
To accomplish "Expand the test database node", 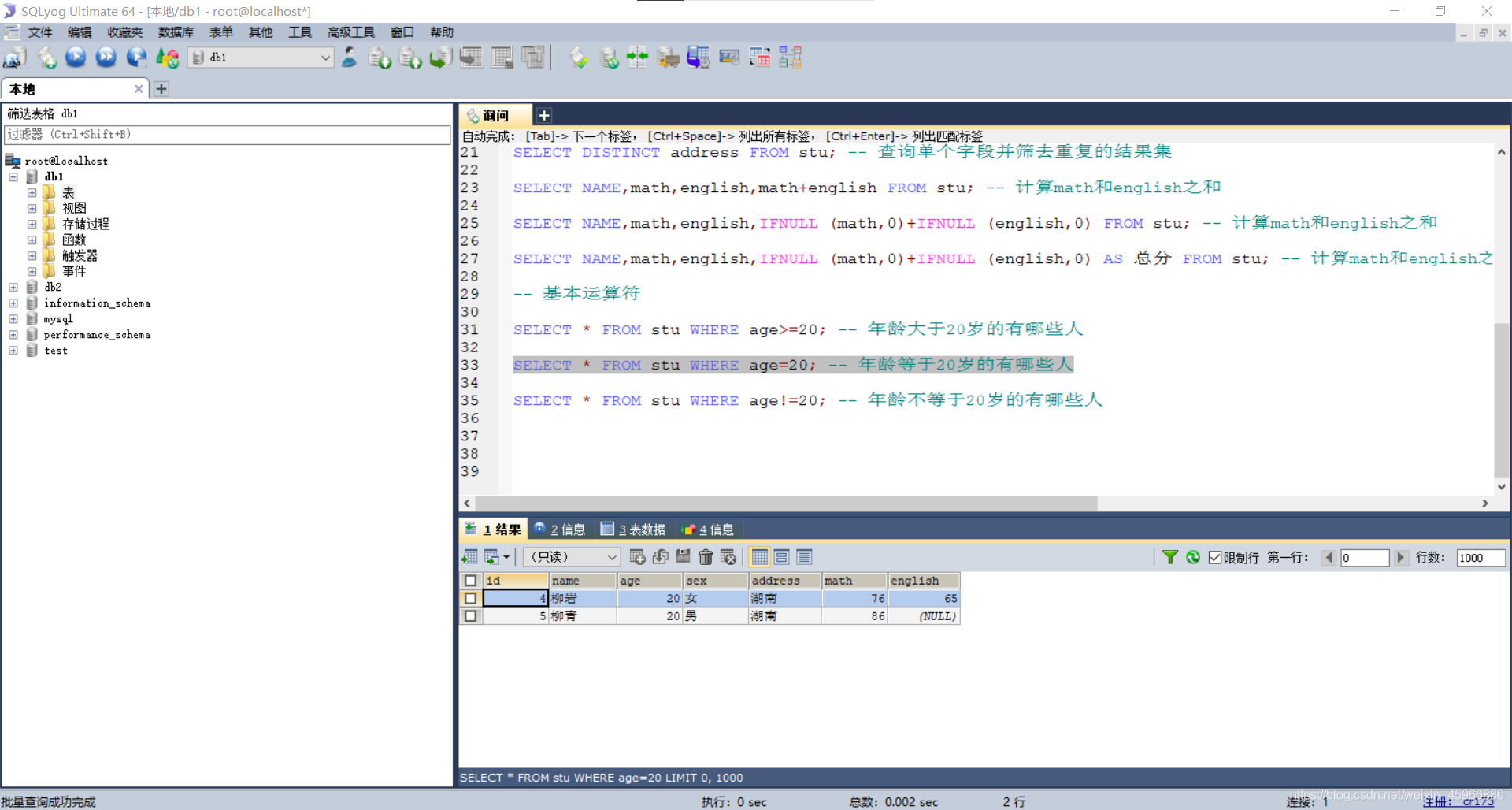I will [x=13, y=350].
